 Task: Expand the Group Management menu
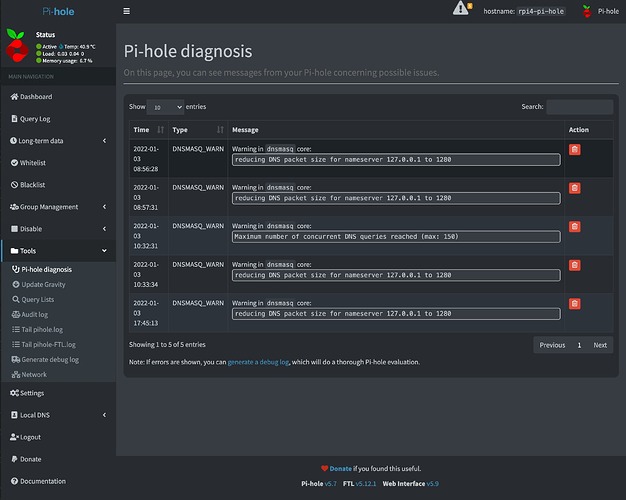pyautogui.click(x=49, y=207)
